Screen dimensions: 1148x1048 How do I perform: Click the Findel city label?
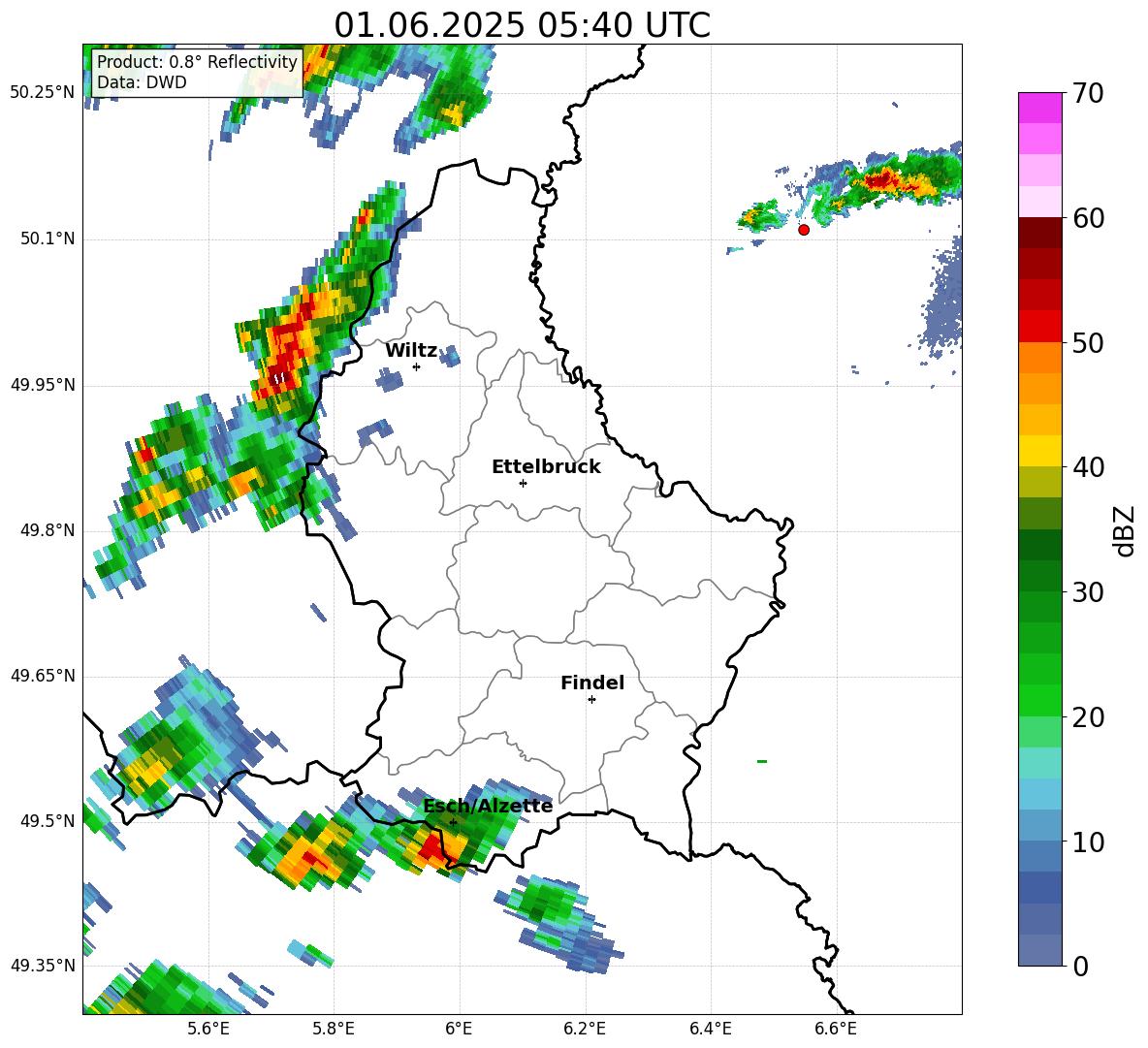(x=592, y=683)
